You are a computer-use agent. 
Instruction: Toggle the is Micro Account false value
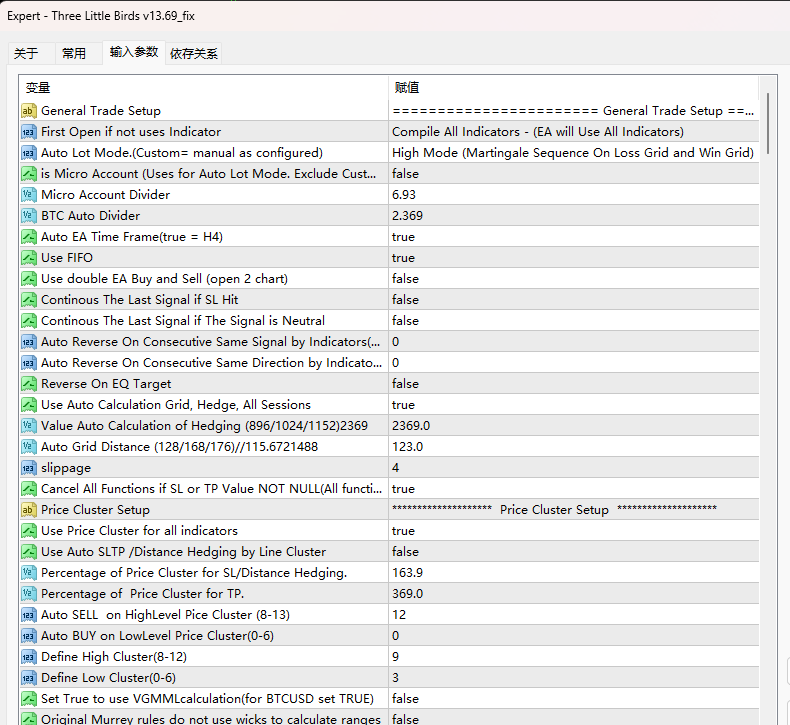click(x=574, y=174)
